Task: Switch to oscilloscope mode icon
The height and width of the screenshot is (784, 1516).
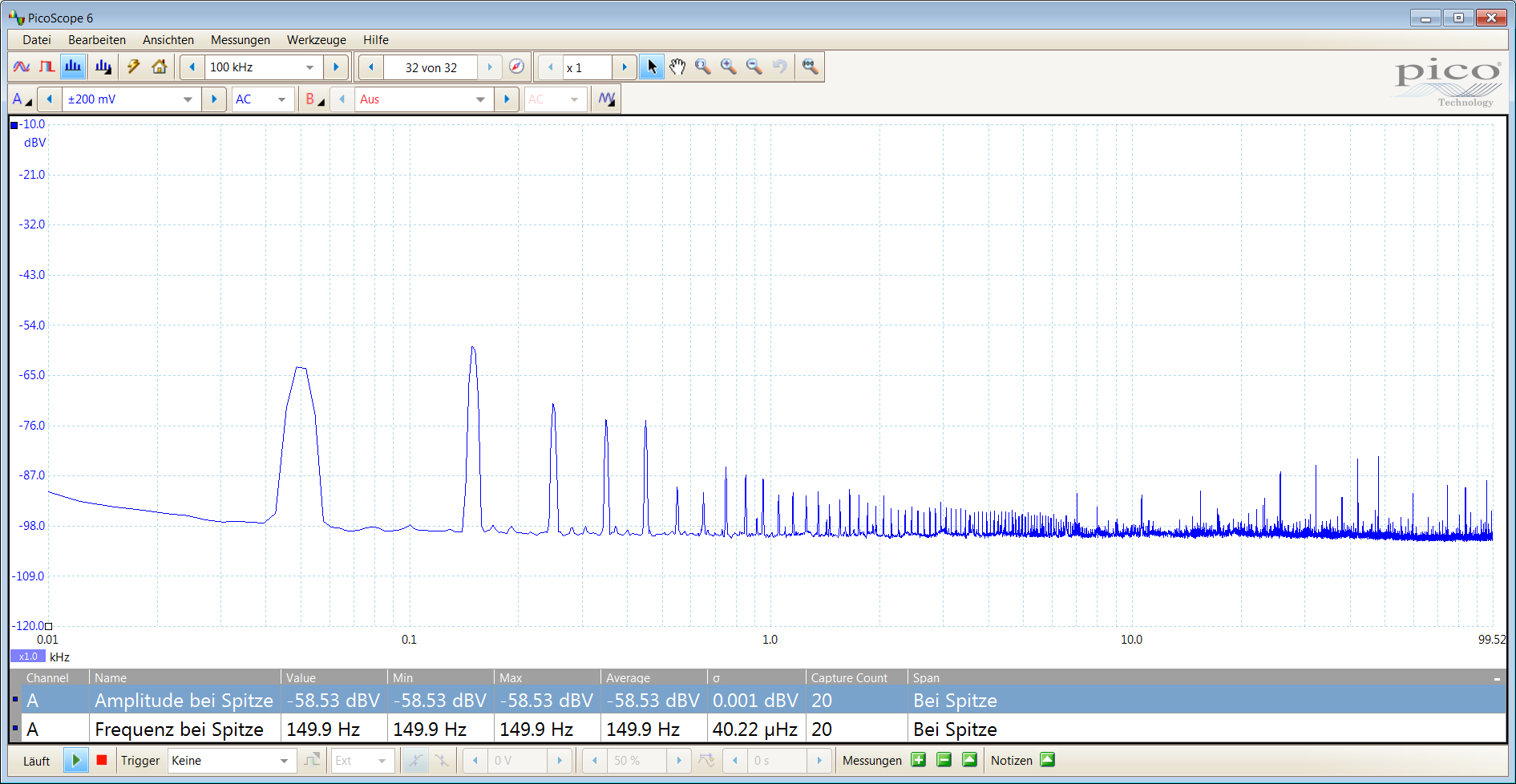Action: [22, 67]
